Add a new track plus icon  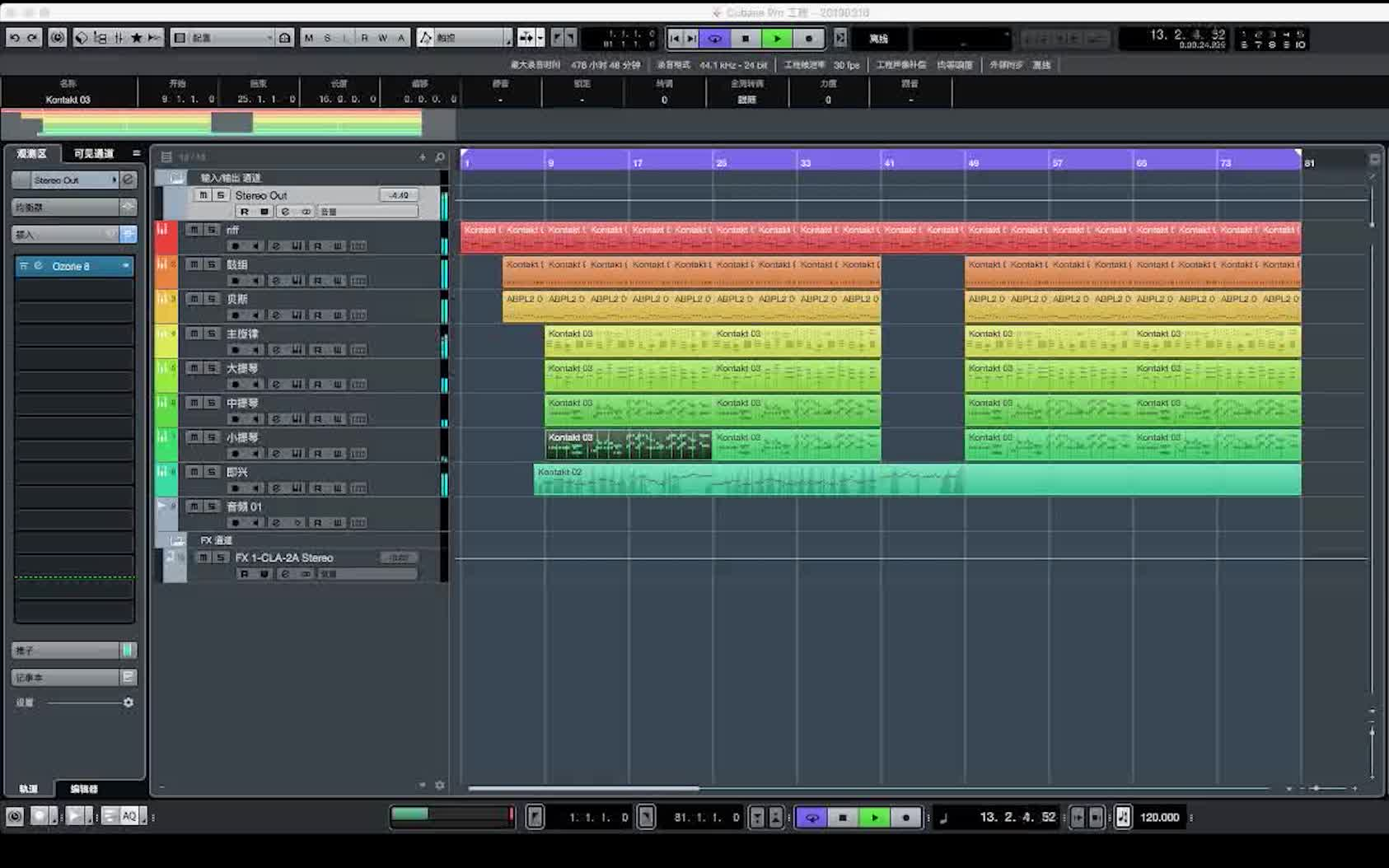click(423, 156)
